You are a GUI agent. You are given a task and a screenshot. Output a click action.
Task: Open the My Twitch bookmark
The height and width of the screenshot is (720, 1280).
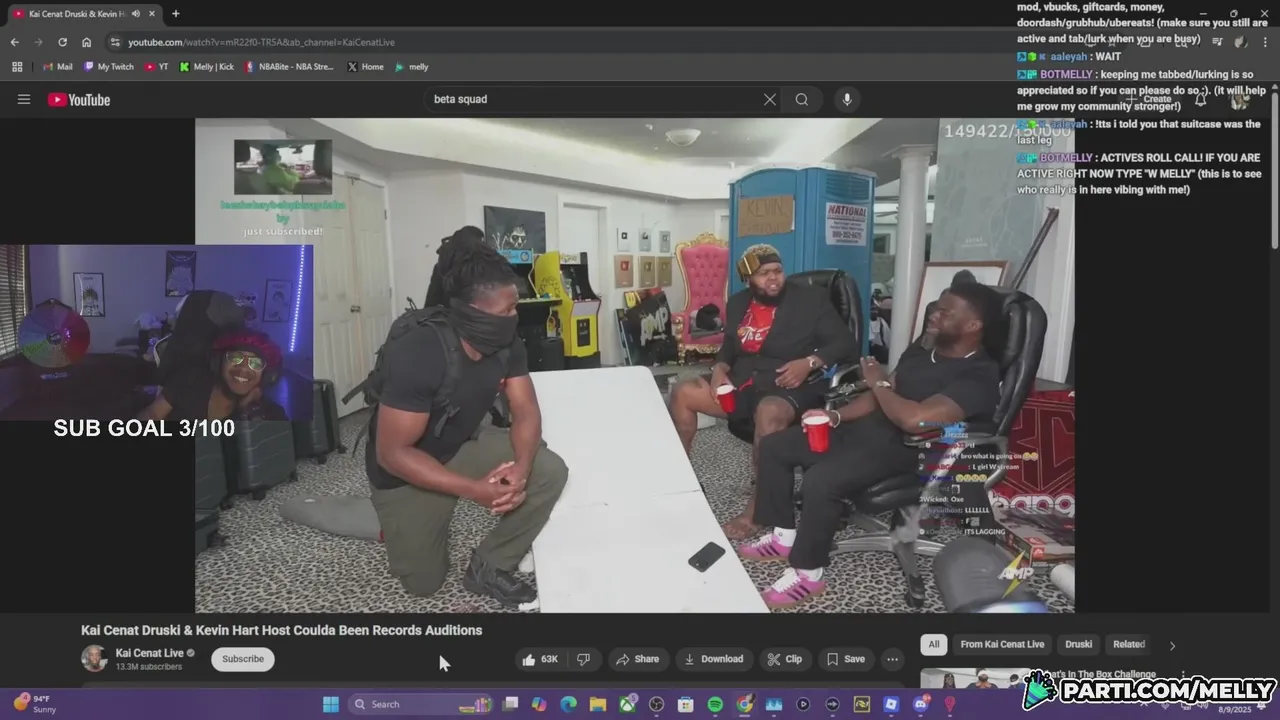pos(109,67)
